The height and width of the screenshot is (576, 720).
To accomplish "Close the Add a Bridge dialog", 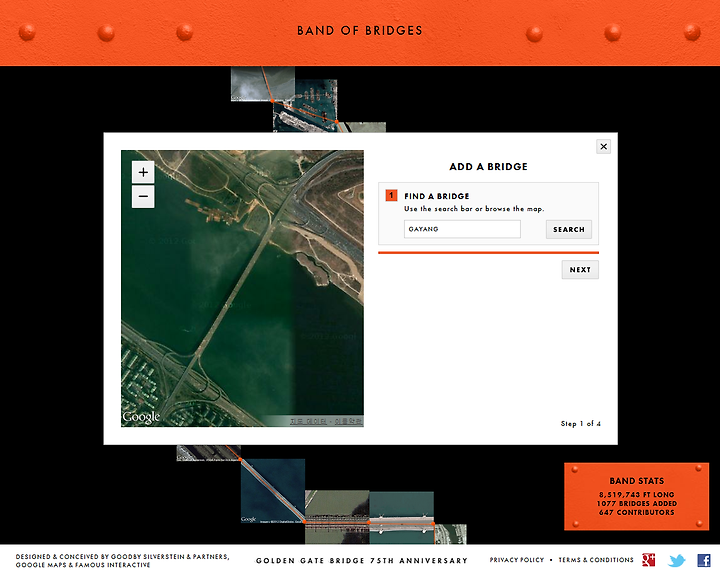I will [x=603, y=147].
